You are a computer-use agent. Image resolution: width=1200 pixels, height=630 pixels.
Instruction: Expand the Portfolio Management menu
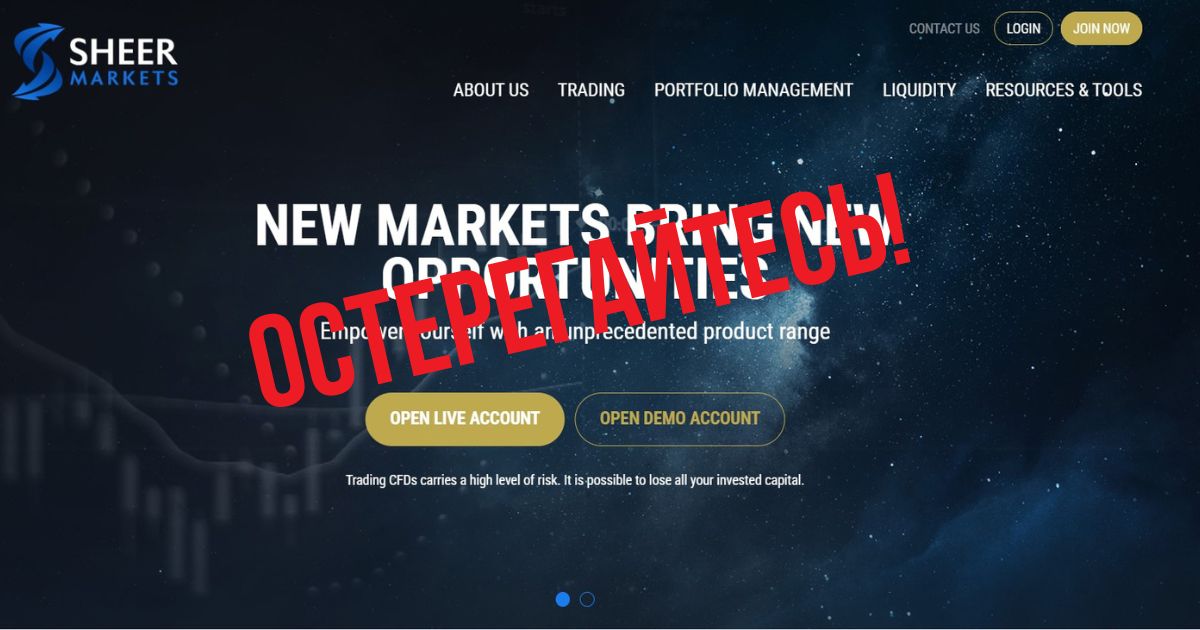coord(753,90)
